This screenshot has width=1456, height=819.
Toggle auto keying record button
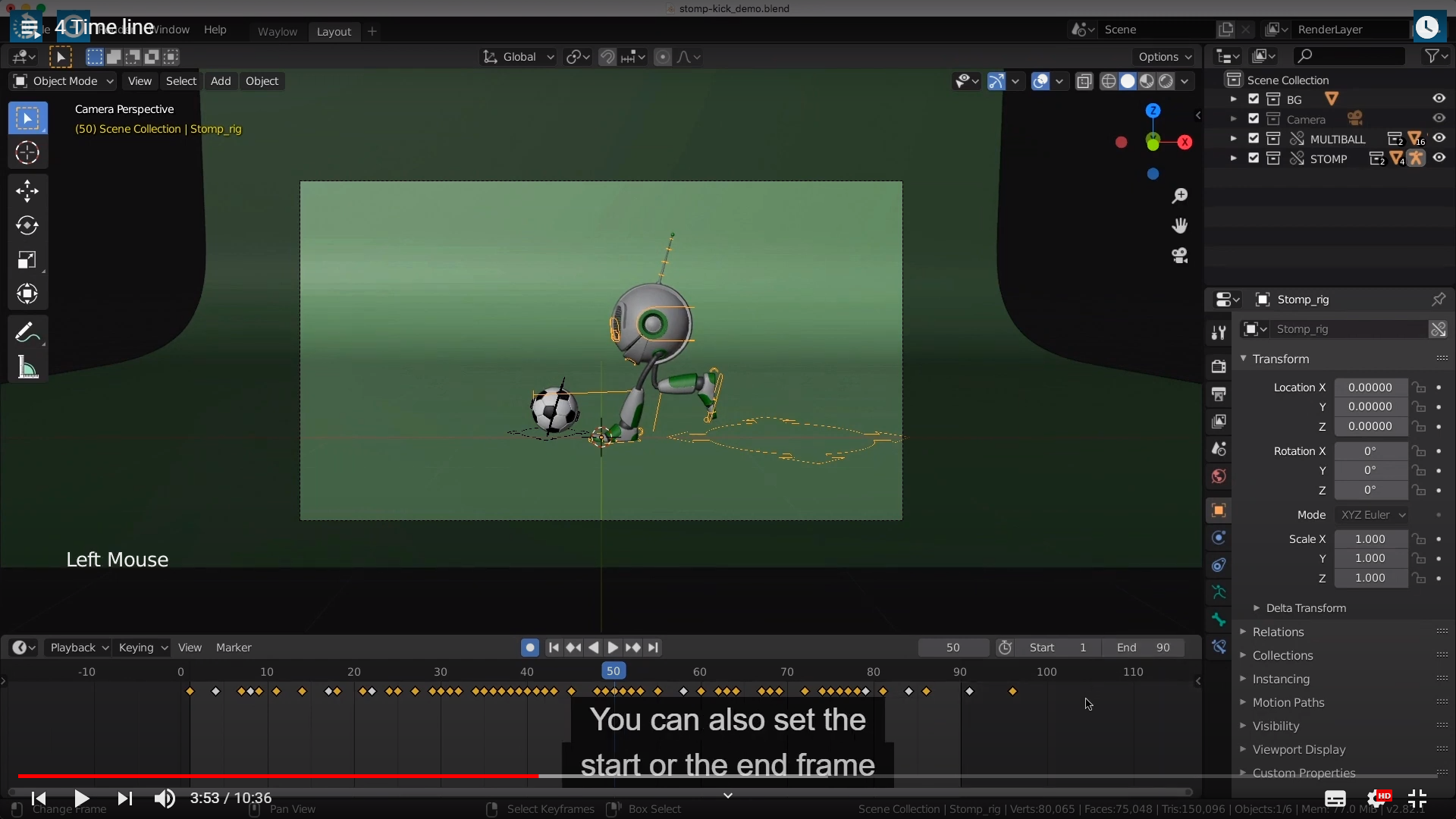pos(530,648)
